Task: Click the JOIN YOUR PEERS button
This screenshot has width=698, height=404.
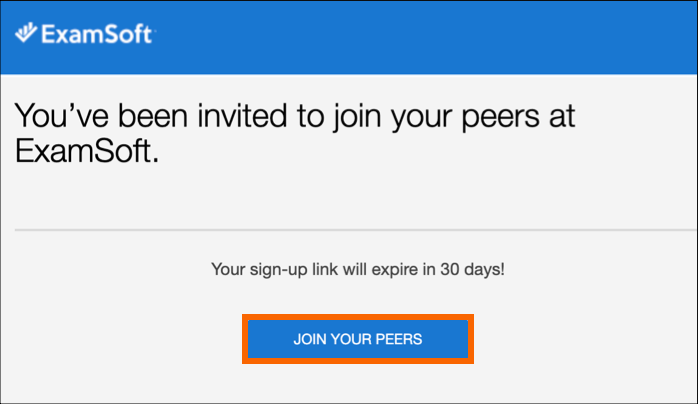Action: 358,339
